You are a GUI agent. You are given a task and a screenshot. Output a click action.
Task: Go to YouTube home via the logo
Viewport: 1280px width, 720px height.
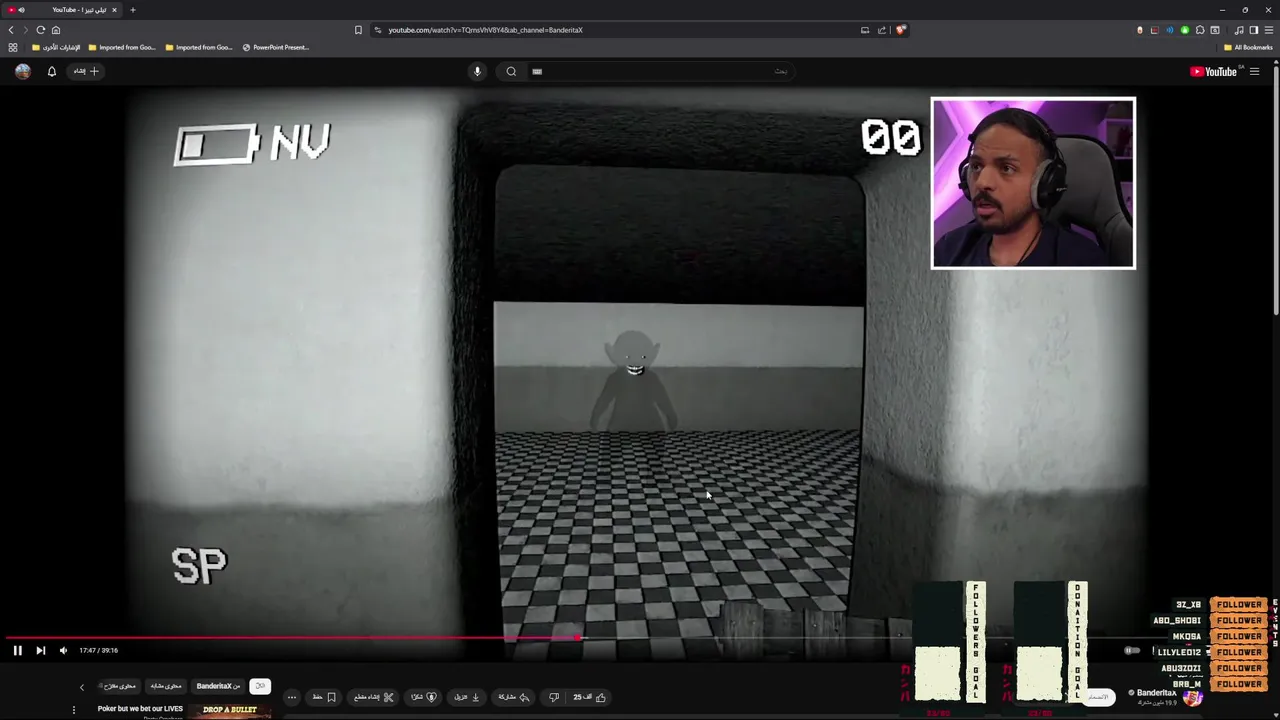coord(1215,71)
